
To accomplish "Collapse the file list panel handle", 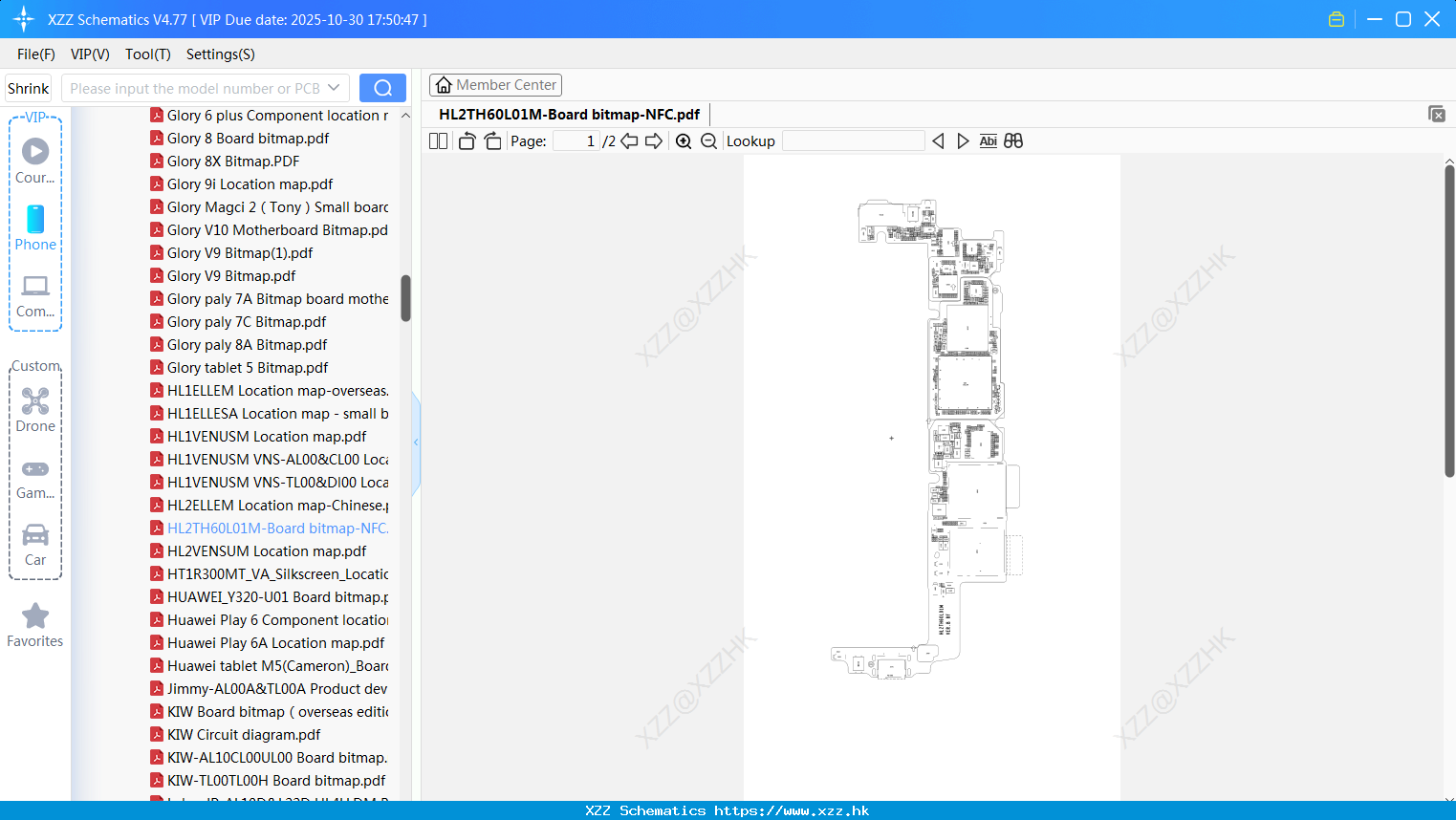I will click(416, 442).
